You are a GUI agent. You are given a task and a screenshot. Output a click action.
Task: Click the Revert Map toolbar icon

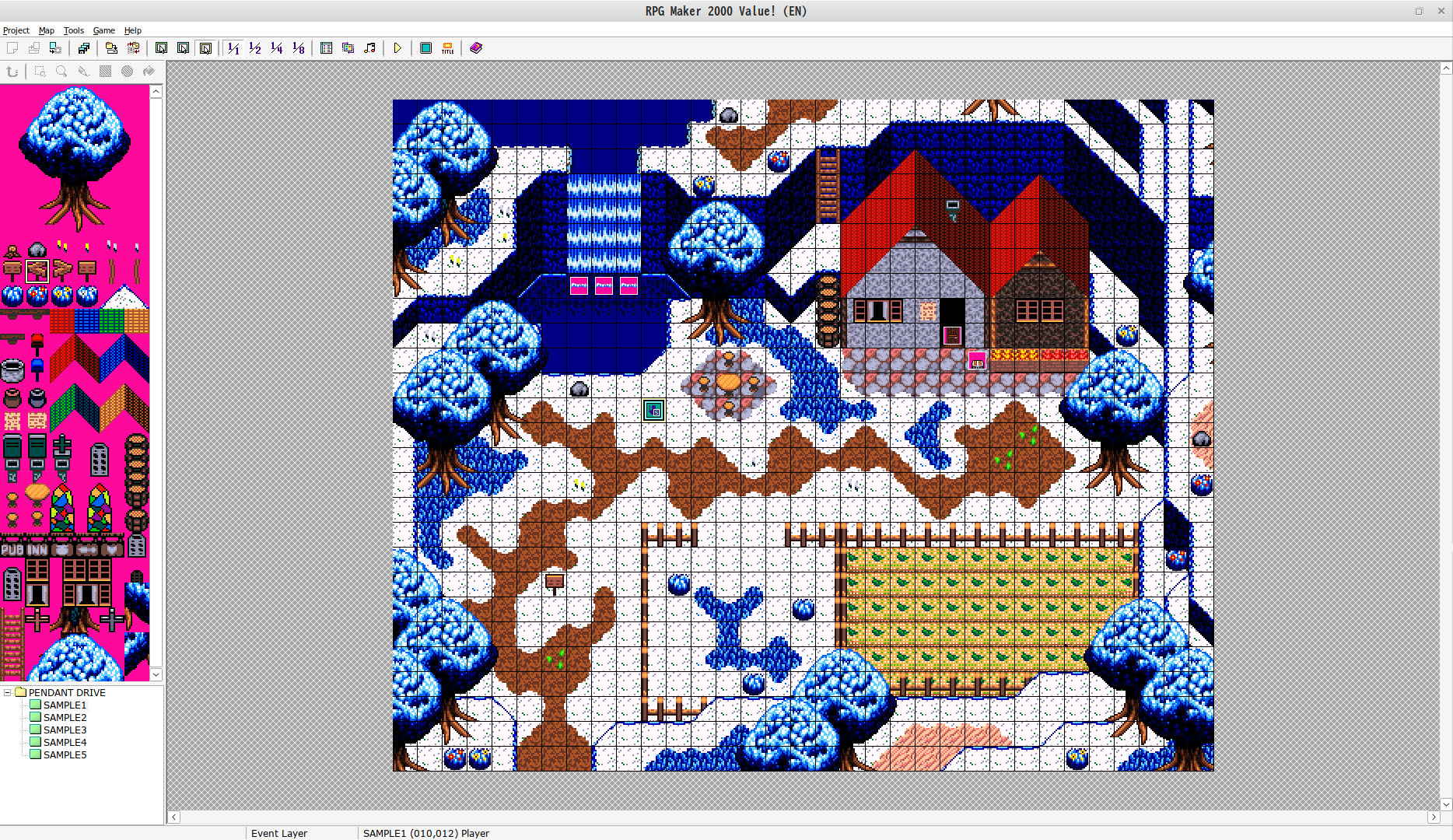(133, 48)
